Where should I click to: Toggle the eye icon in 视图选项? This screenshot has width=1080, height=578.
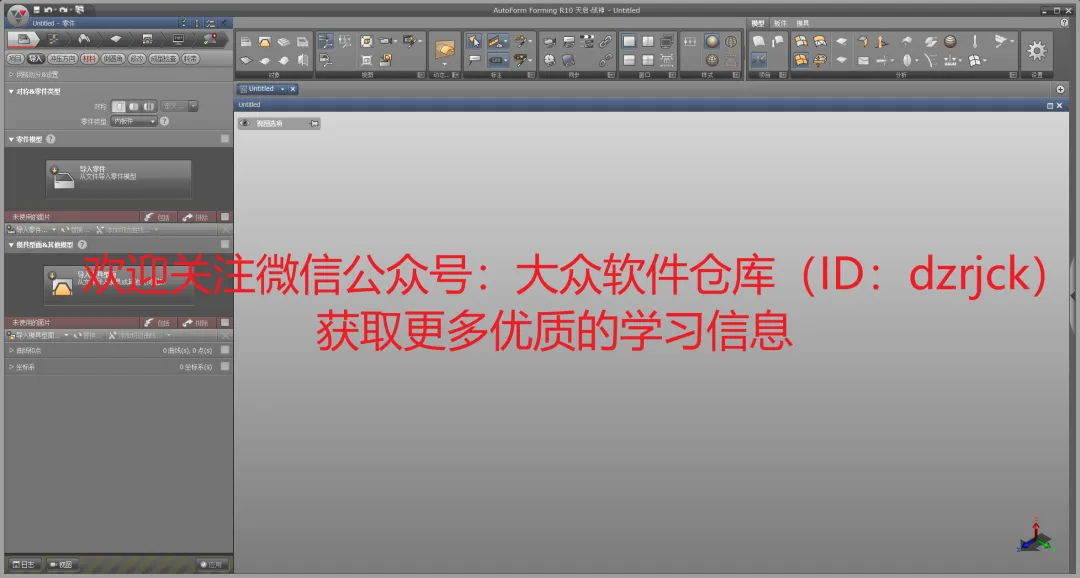pos(245,123)
